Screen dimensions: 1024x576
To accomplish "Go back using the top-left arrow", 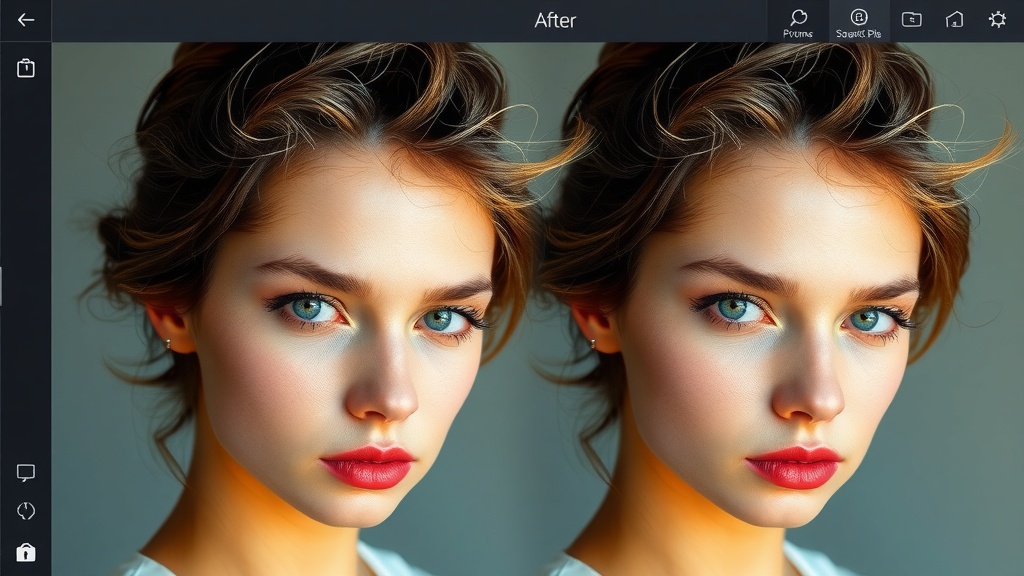I will (x=25, y=22).
